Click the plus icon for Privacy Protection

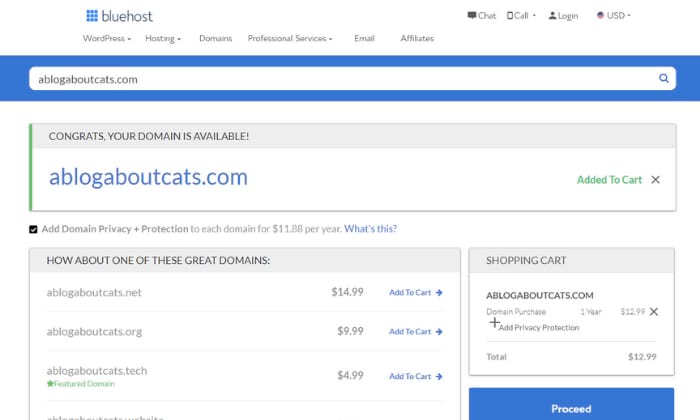pyautogui.click(x=494, y=323)
